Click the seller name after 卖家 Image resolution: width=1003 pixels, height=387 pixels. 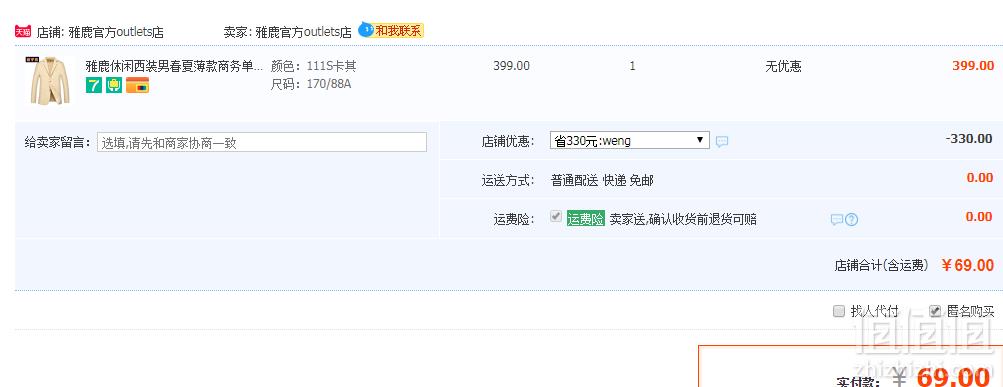303,33
